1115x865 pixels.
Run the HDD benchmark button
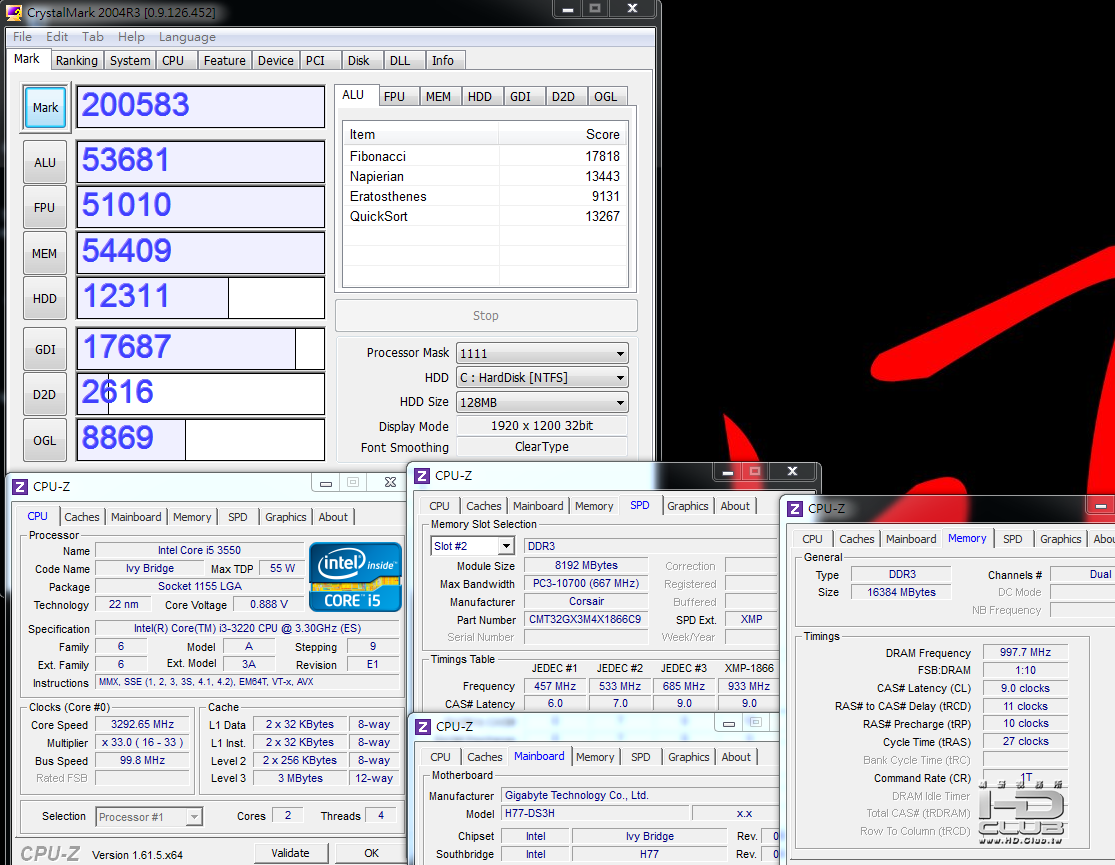coord(45,298)
